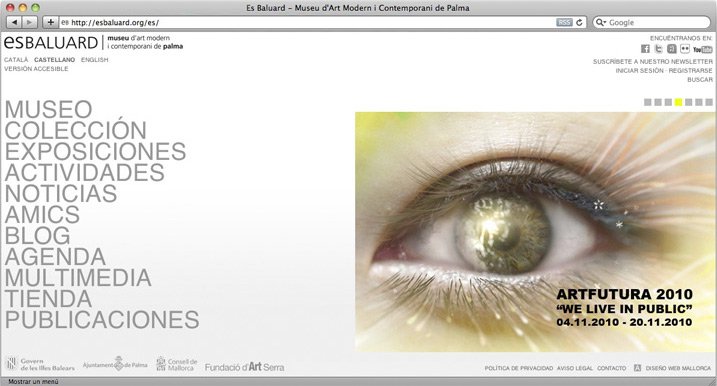717x386 pixels.
Task: Switch the site language to ENGLISH
Action: coord(95,60)
